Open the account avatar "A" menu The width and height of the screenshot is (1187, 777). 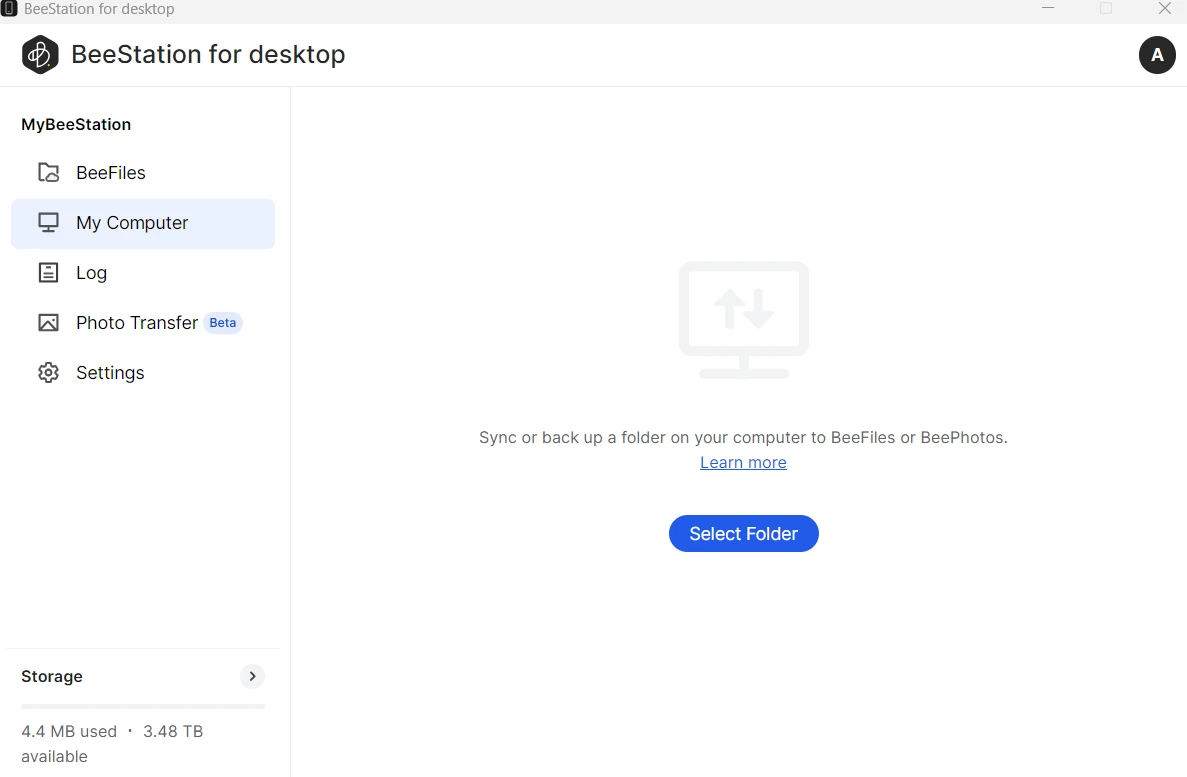pyautogui.click(x=1157, y=55)
